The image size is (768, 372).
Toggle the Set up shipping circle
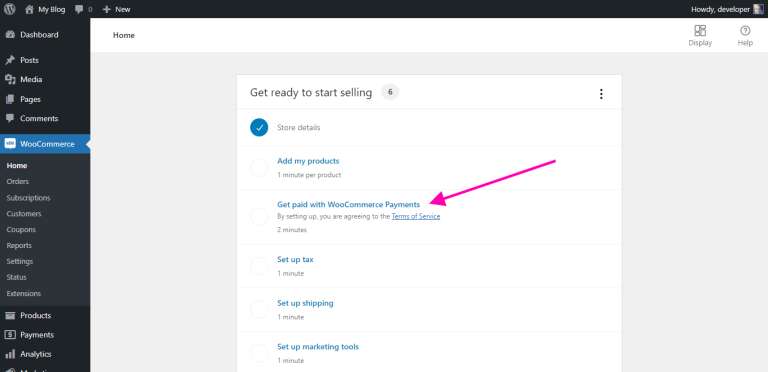click(259, 310)
